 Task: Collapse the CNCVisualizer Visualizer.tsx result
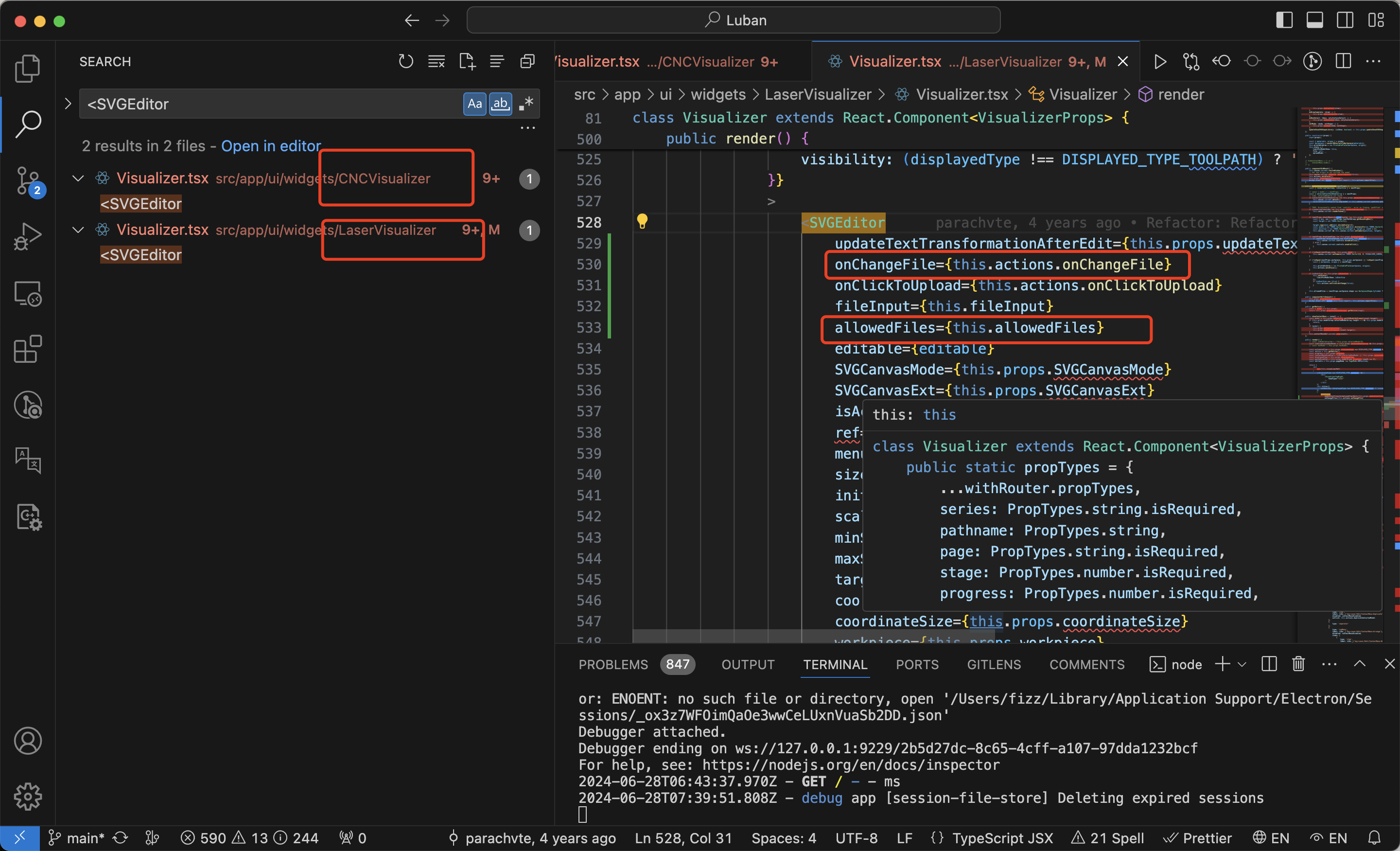tap(78, 178)
